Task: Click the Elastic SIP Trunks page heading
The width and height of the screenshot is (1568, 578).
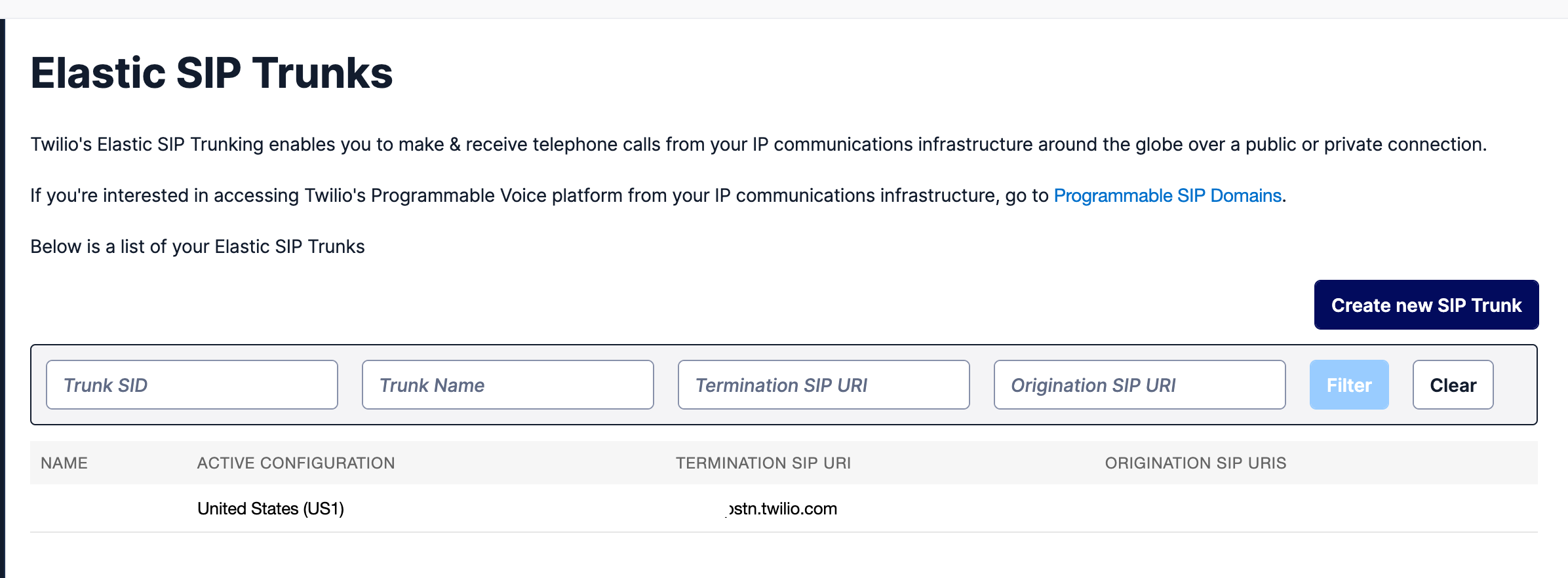Action: click(x=212, y=72)
